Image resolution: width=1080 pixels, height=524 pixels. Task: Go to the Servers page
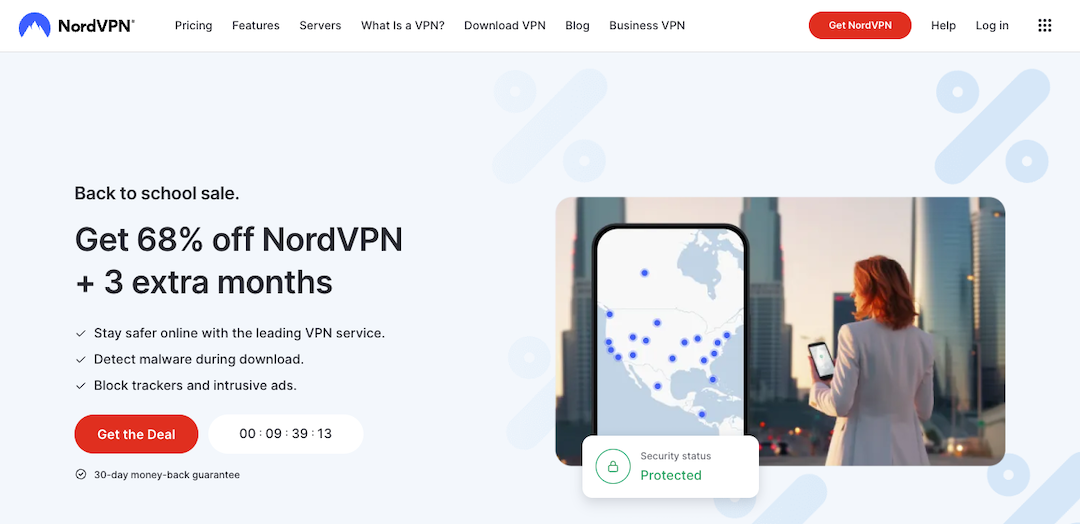[320, 25]
